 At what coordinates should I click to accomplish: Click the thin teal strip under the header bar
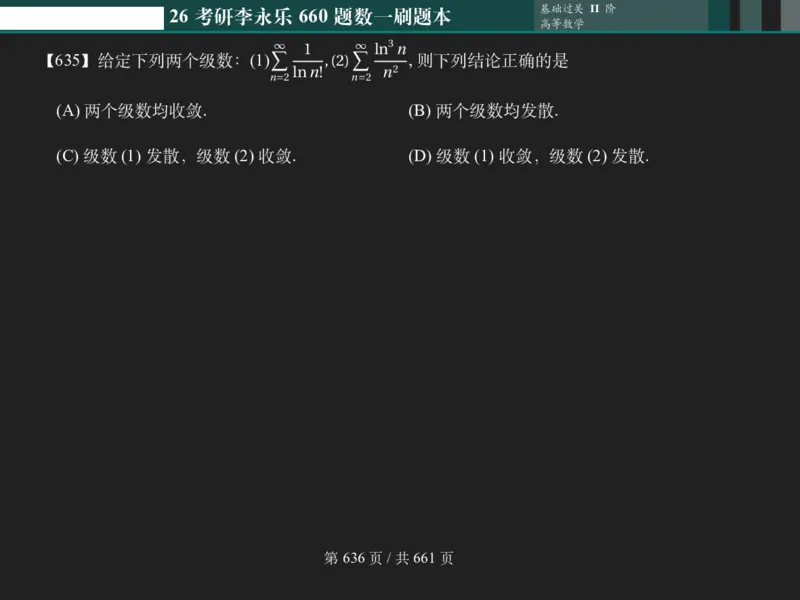(400, 33)
